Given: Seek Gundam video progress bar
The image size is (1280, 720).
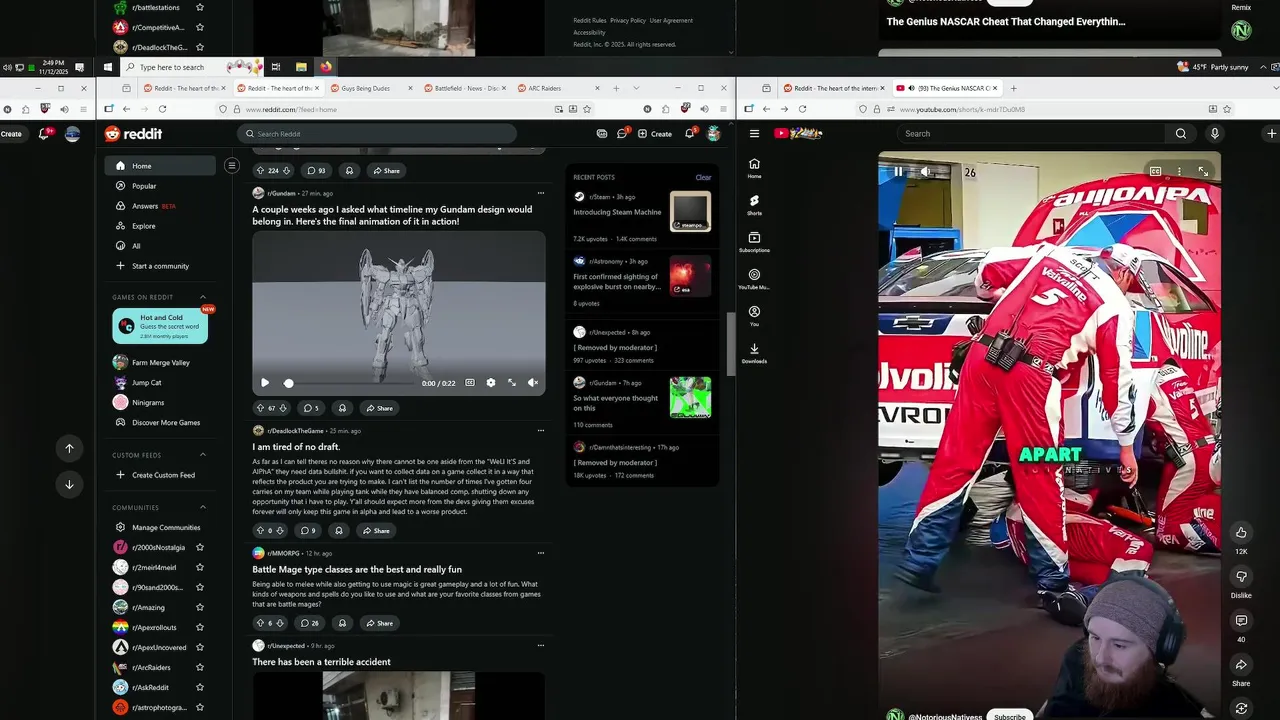Looking at the screenshot, I should coord(350,383).
